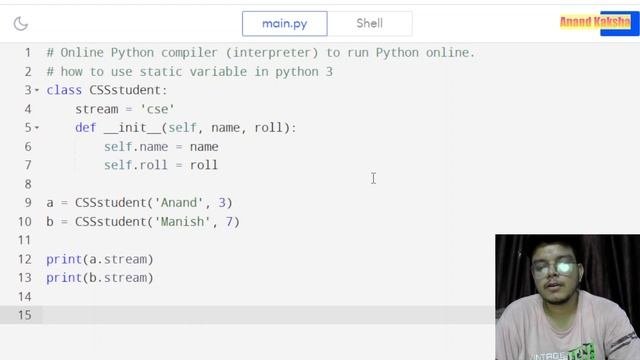Click the highlighted empty line 15
The width and height of the screenshot is (640, 360).
(247, 315)
